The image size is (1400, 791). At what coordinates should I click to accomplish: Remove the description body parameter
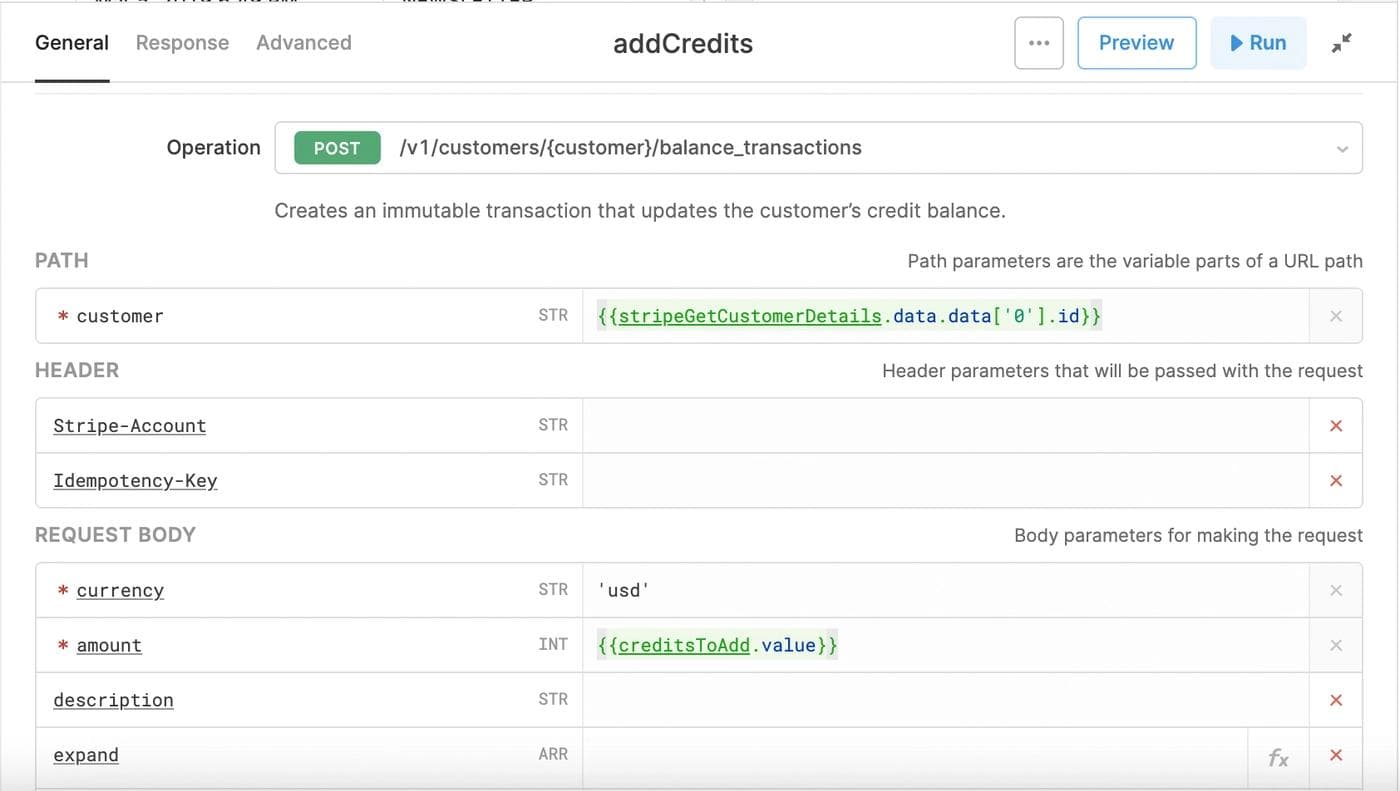pos(1335,700)
